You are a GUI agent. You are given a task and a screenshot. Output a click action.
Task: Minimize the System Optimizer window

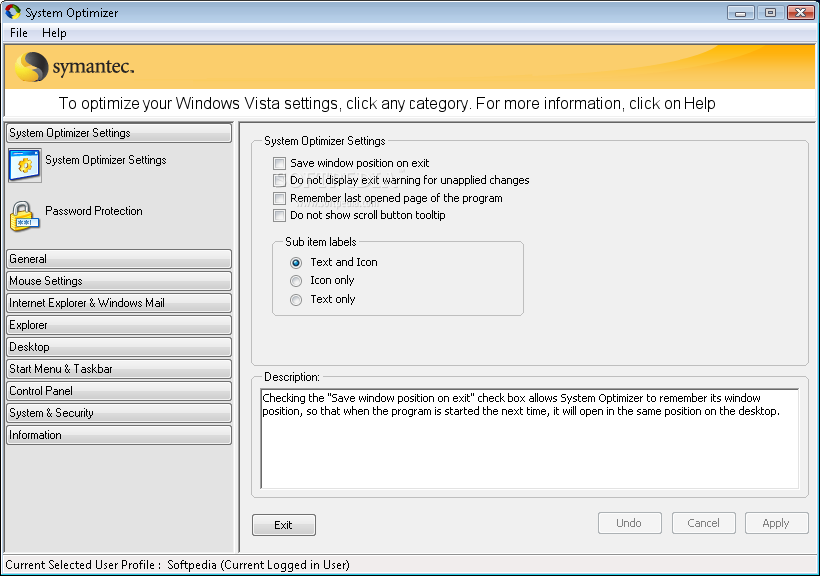point(741,13)
